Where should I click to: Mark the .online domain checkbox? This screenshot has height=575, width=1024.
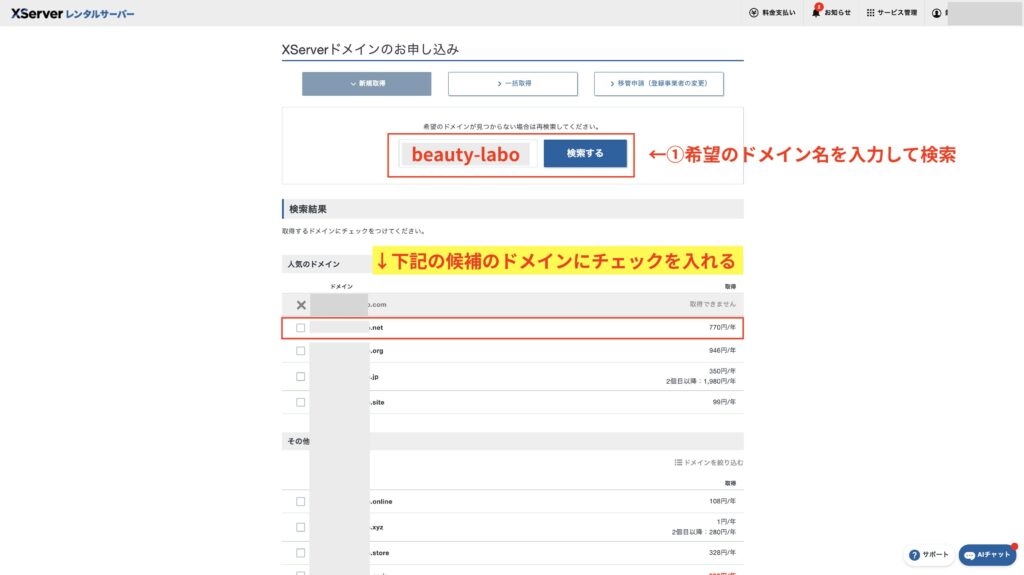point(301,501)
